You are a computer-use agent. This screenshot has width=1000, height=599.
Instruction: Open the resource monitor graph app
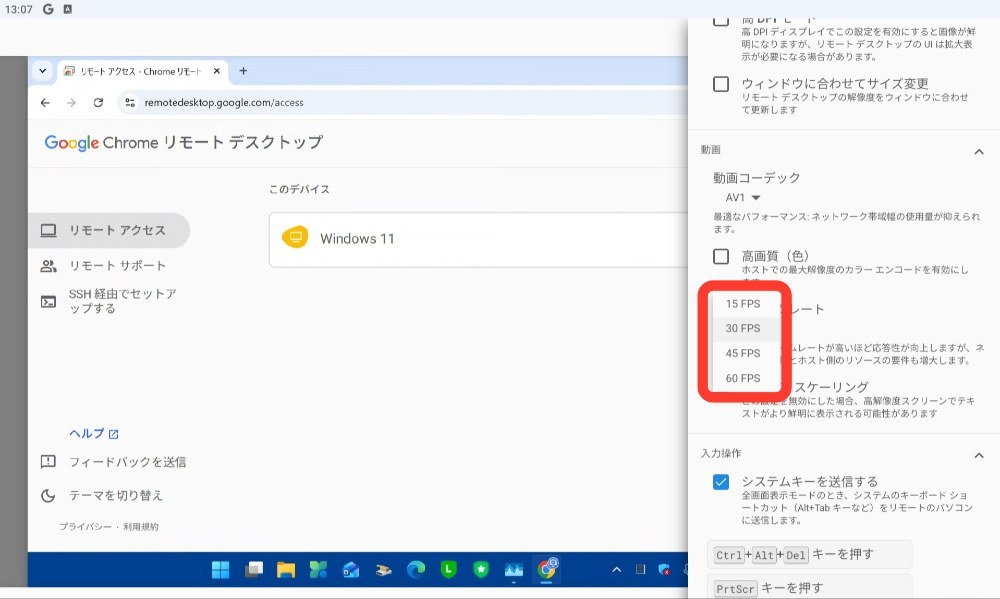click(x=513, y=570)
